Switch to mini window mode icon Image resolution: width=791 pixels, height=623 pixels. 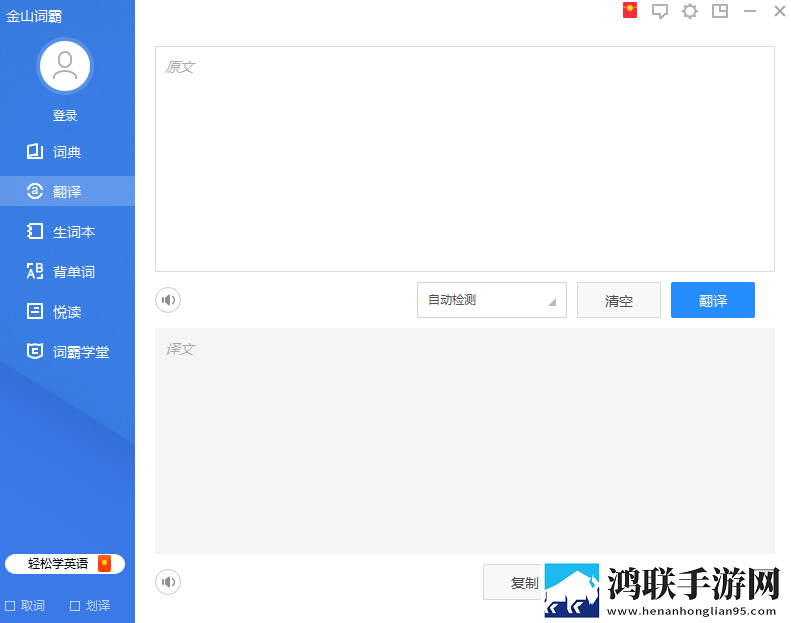click(x=720, y=11)
